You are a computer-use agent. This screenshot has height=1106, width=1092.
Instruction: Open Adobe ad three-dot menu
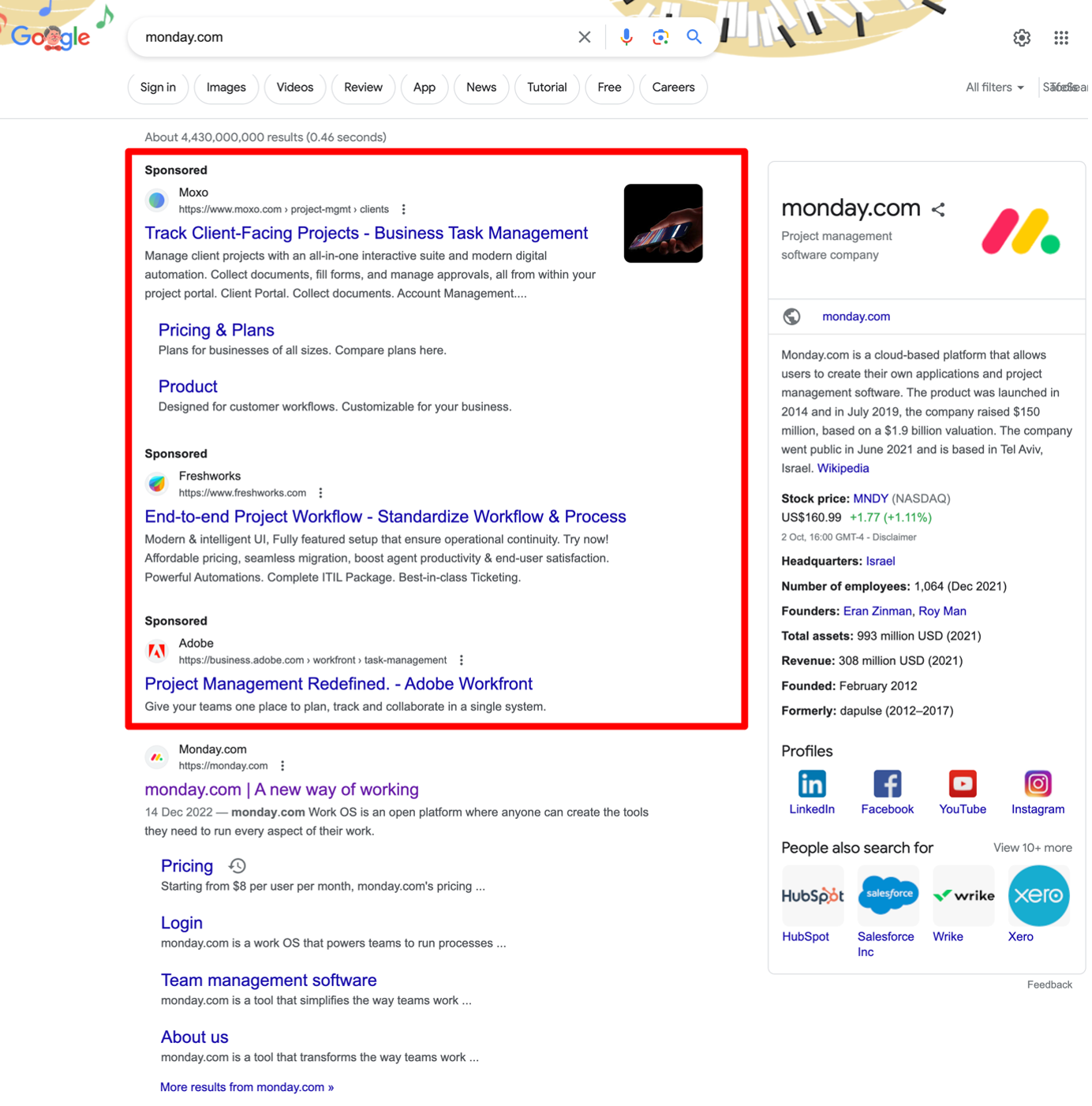[x=462, y=660]
